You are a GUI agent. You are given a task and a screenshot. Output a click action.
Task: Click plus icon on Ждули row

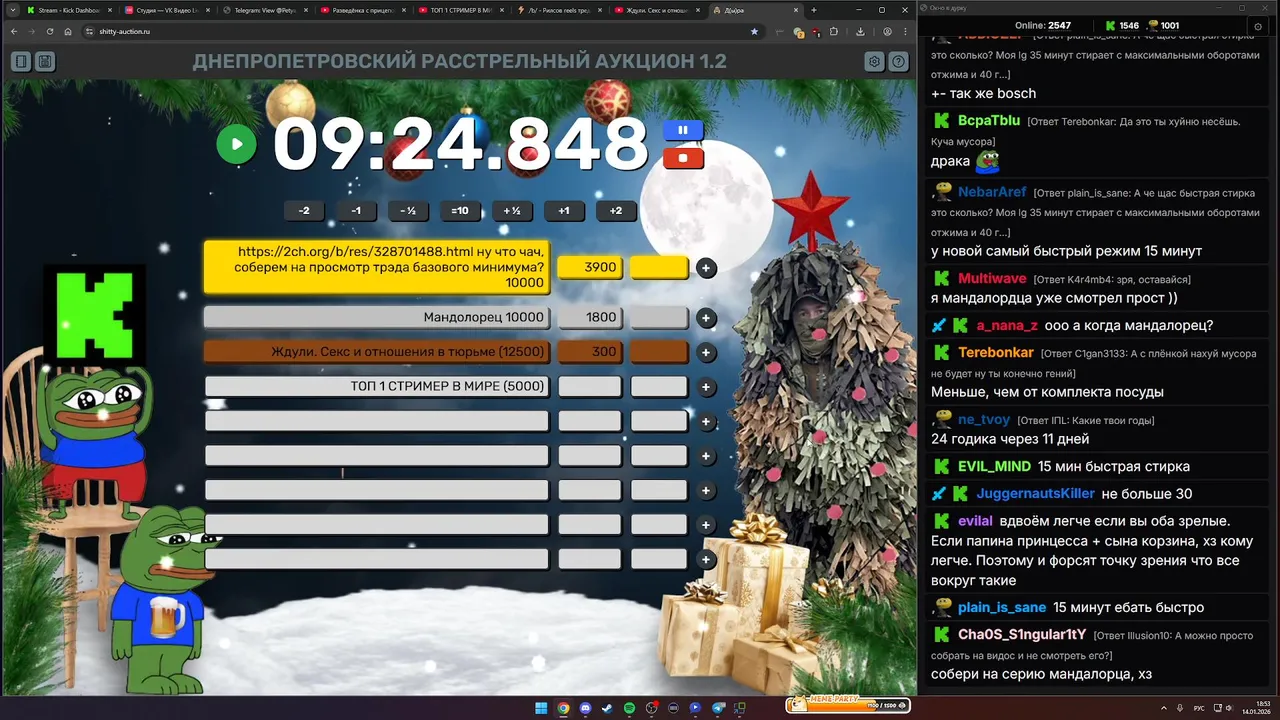coord(706,352)
